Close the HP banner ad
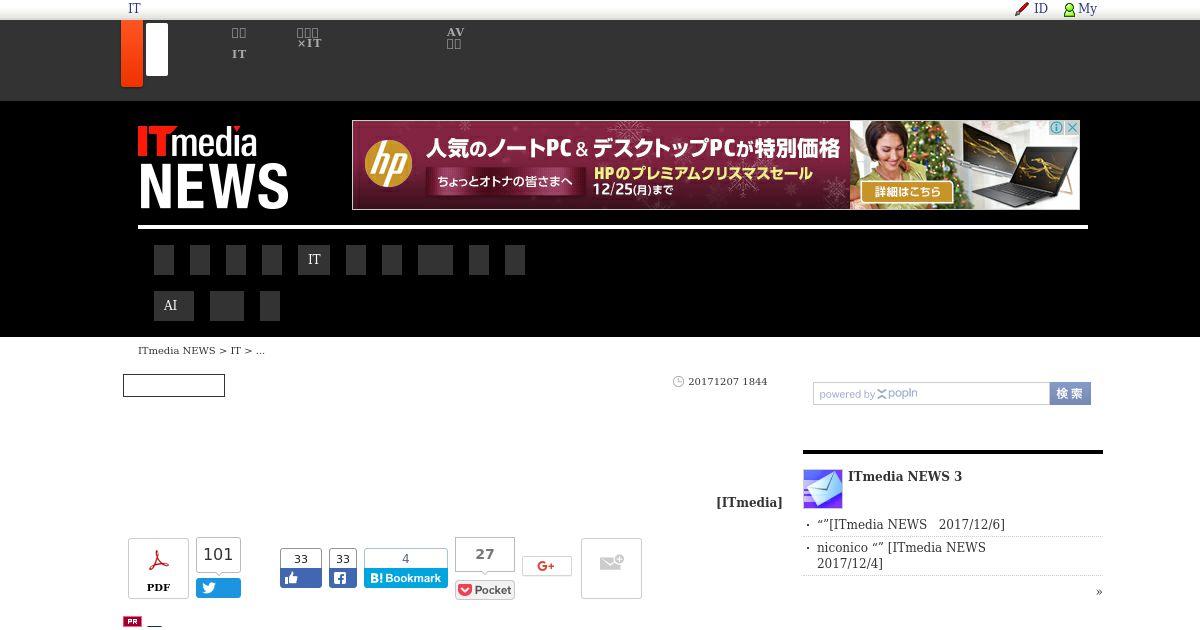 [1072, 128]
